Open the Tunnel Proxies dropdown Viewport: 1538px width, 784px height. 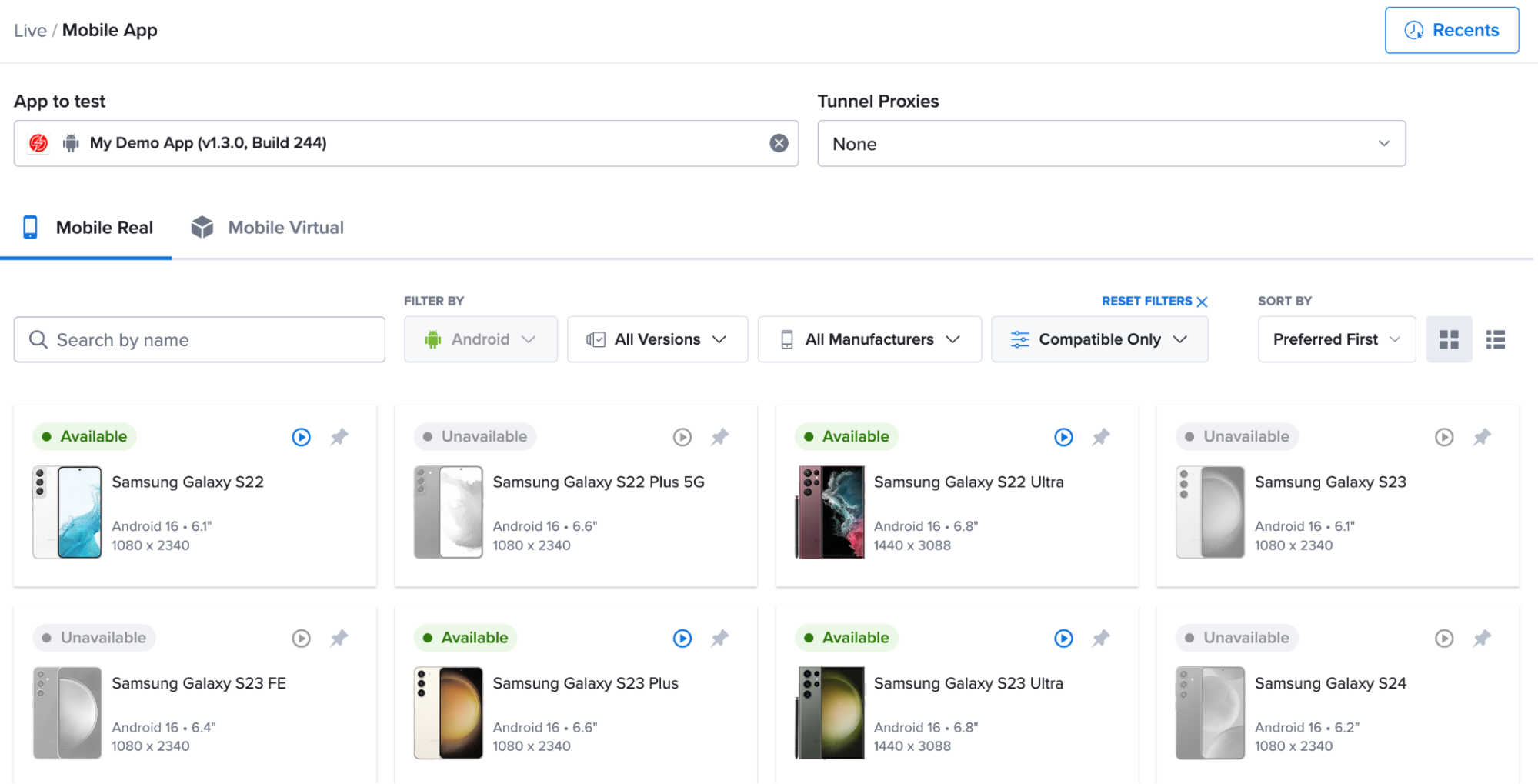tap(1111, 143)
